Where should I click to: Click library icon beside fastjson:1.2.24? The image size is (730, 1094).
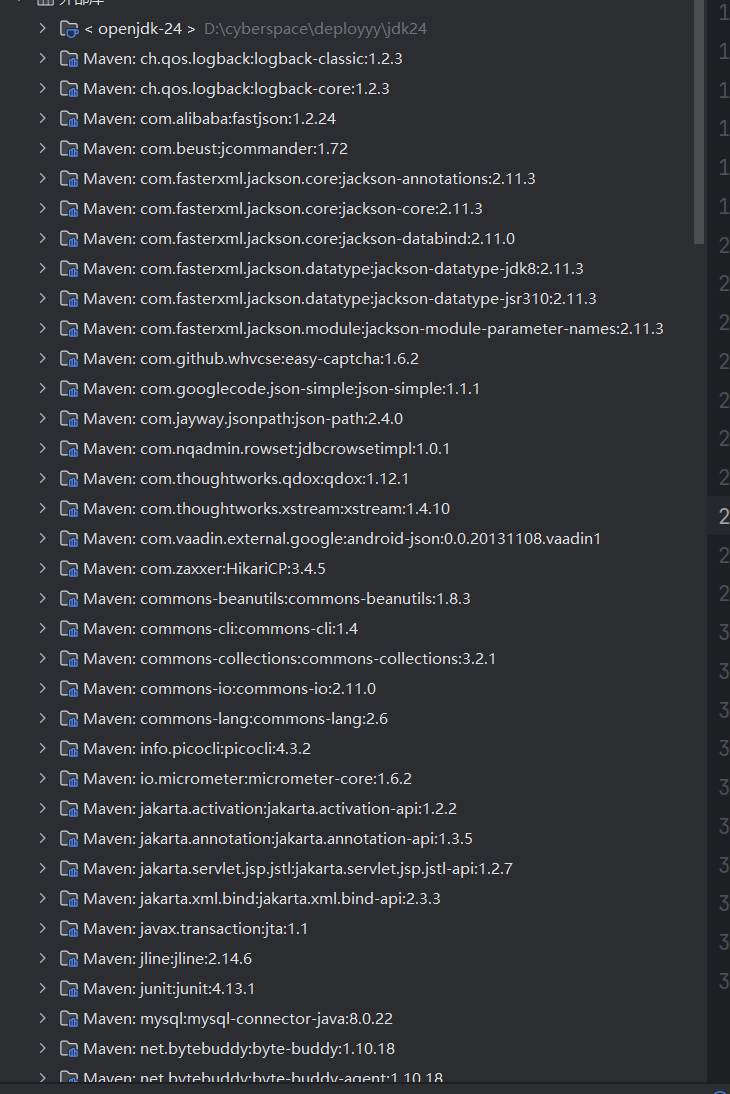tap(69, 119)
